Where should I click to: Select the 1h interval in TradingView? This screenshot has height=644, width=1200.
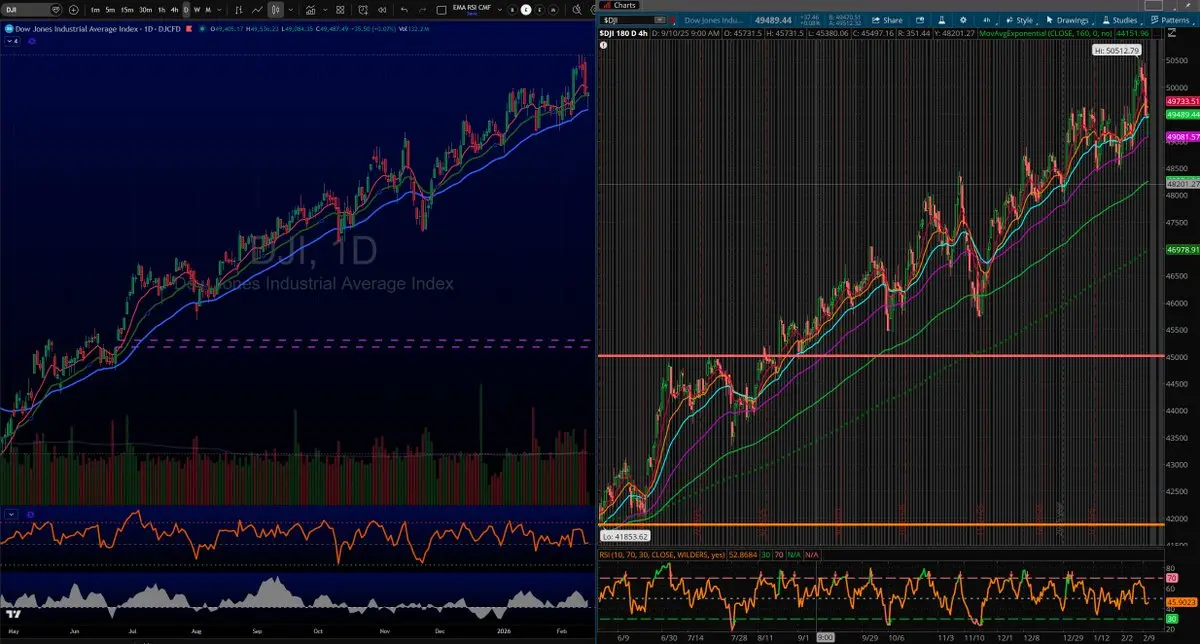click(162, 9)
